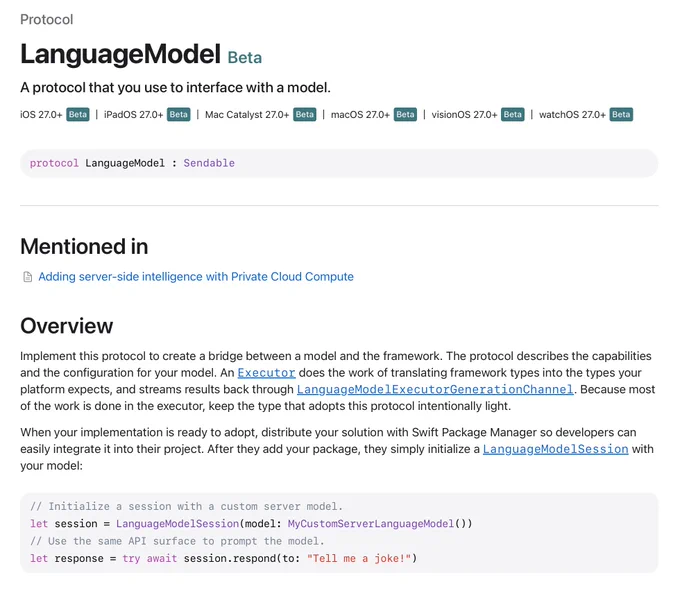Click session.respond in the code sample
Viewport: 680px width, 591px height.
click(230, 558)
